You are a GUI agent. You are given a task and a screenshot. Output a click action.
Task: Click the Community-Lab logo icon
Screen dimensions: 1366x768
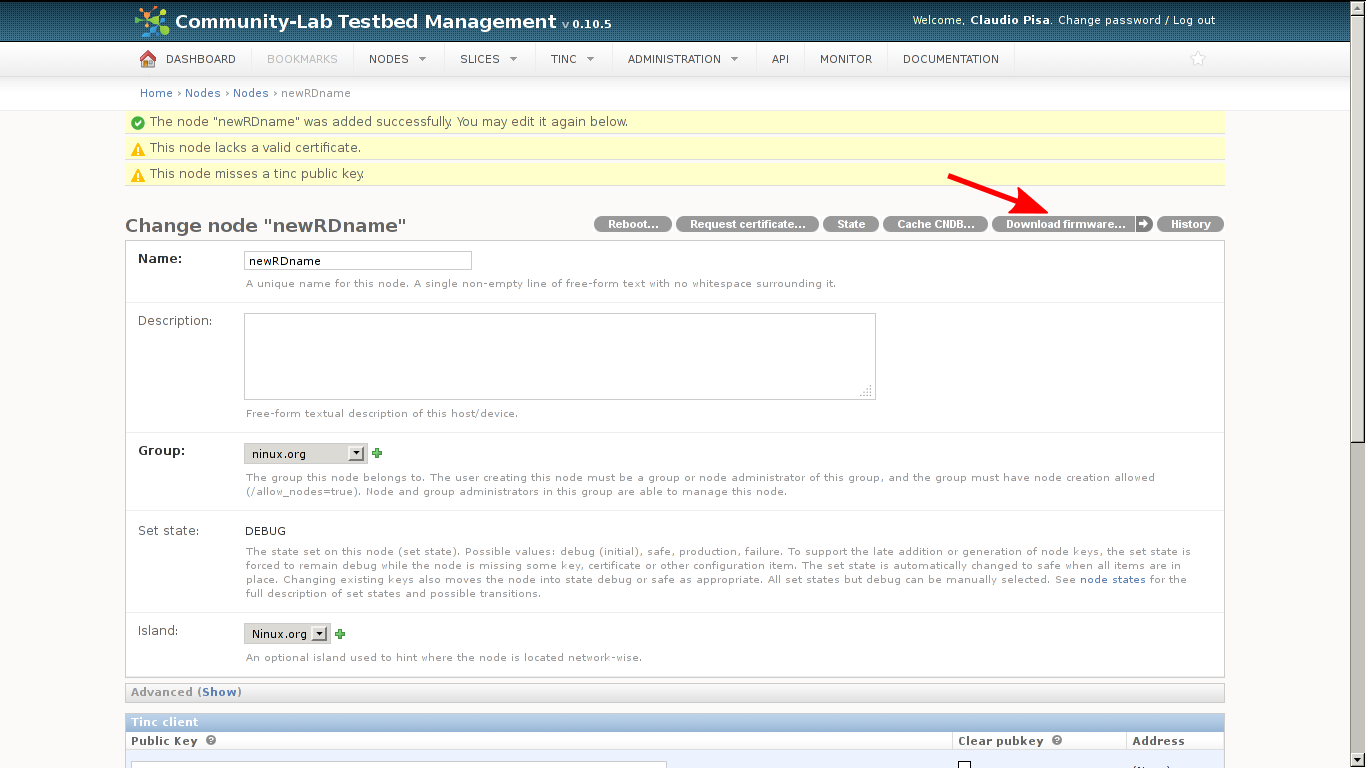click(x=152, y=21)
